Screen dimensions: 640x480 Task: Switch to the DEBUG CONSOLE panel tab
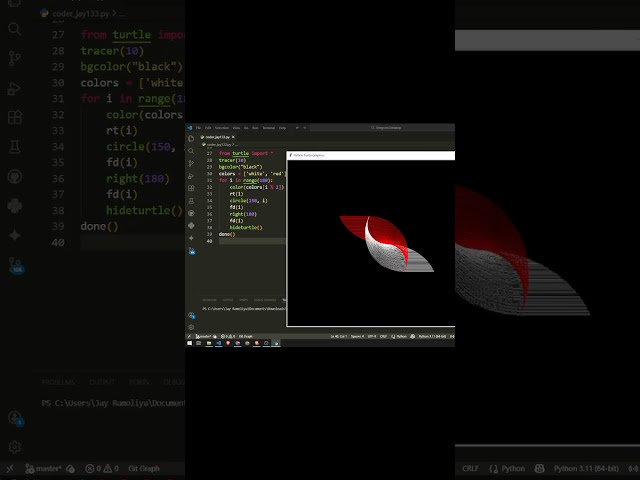coord(265,300)
